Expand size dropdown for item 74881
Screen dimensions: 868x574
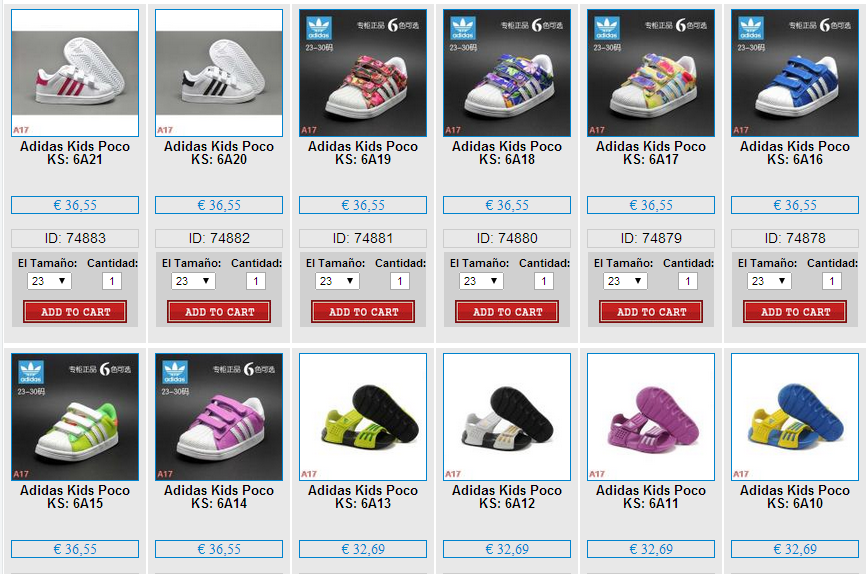337,281
